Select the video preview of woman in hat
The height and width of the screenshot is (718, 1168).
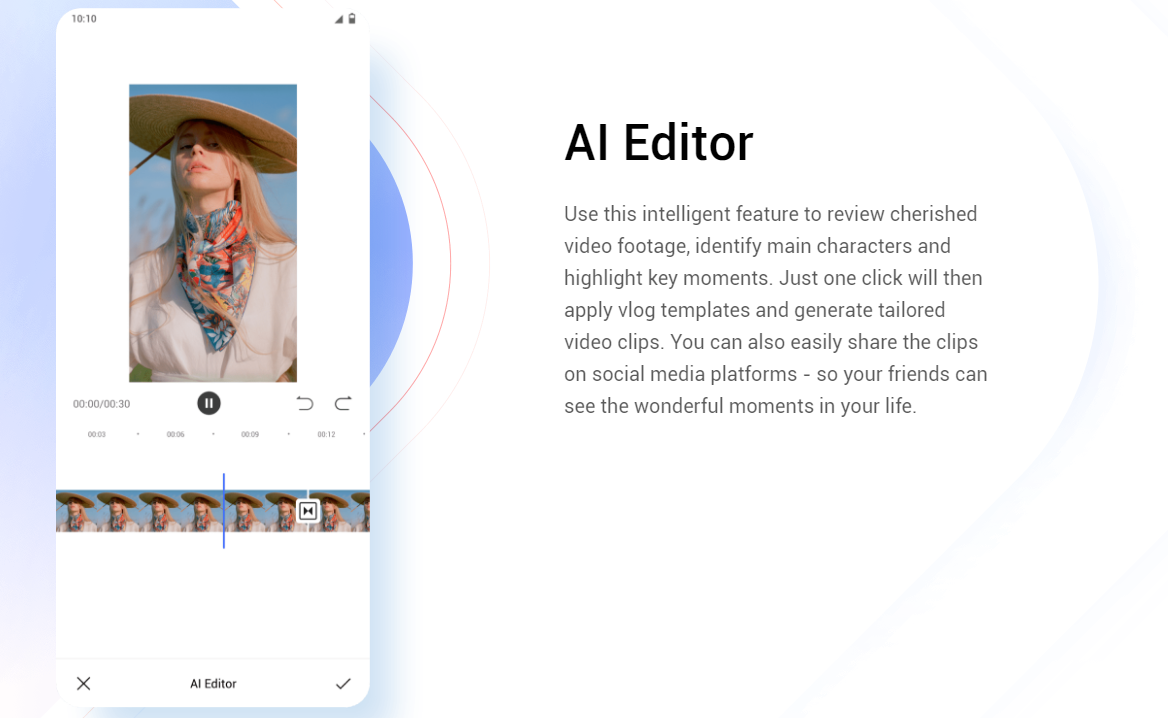(x=213, y=233)
